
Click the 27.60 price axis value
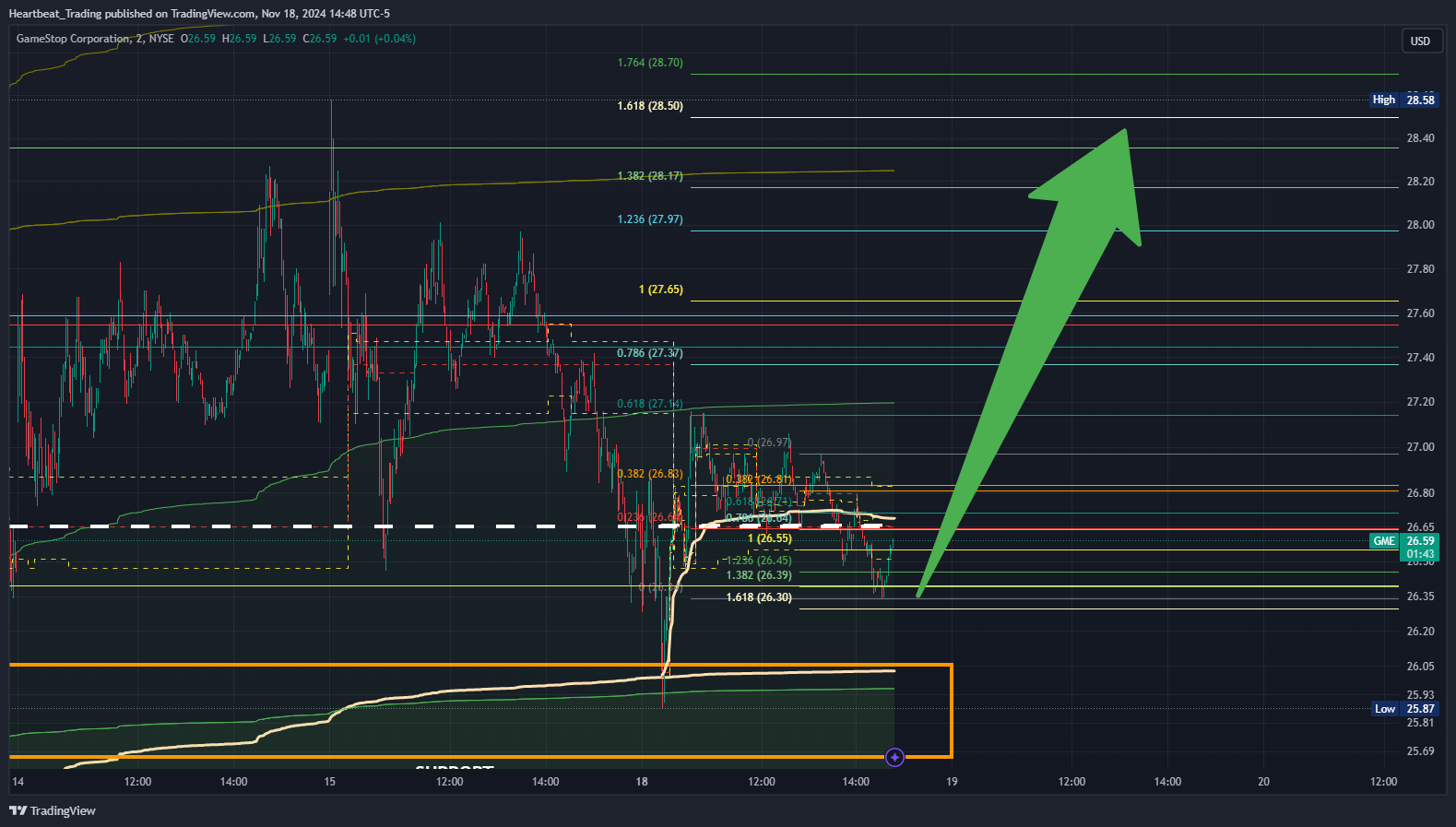(x=1420, y=313)
